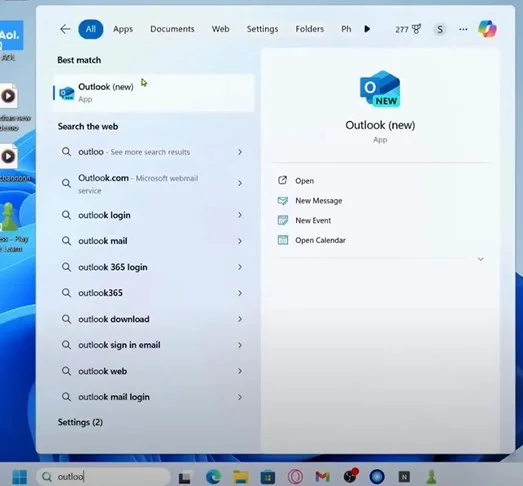The width and height of the screenshot is (523, 486).
Task: Launch the Opera browser taskbar icon
Action: pos(295,477)
